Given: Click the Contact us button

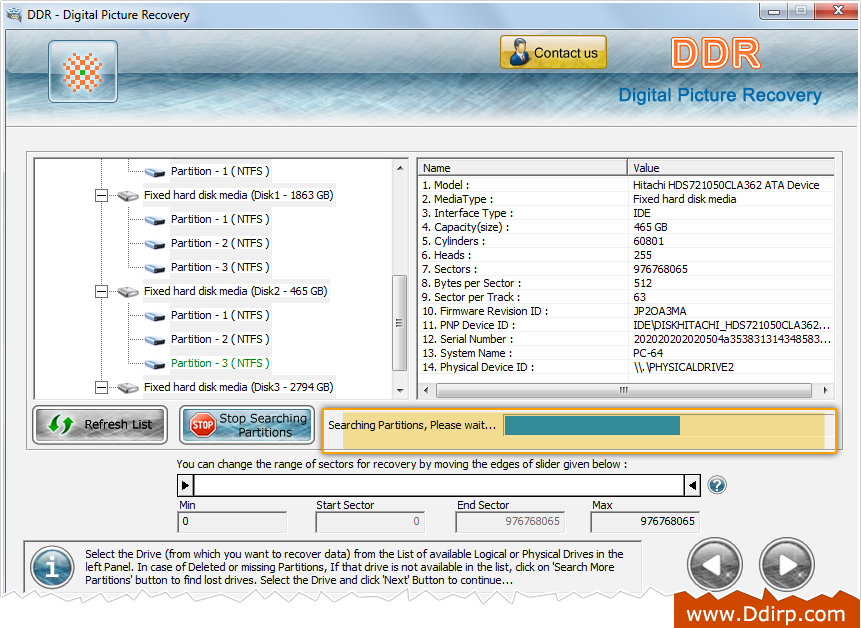Looking at the screenshot, I should pyautogui.click(x=553, y=52).
